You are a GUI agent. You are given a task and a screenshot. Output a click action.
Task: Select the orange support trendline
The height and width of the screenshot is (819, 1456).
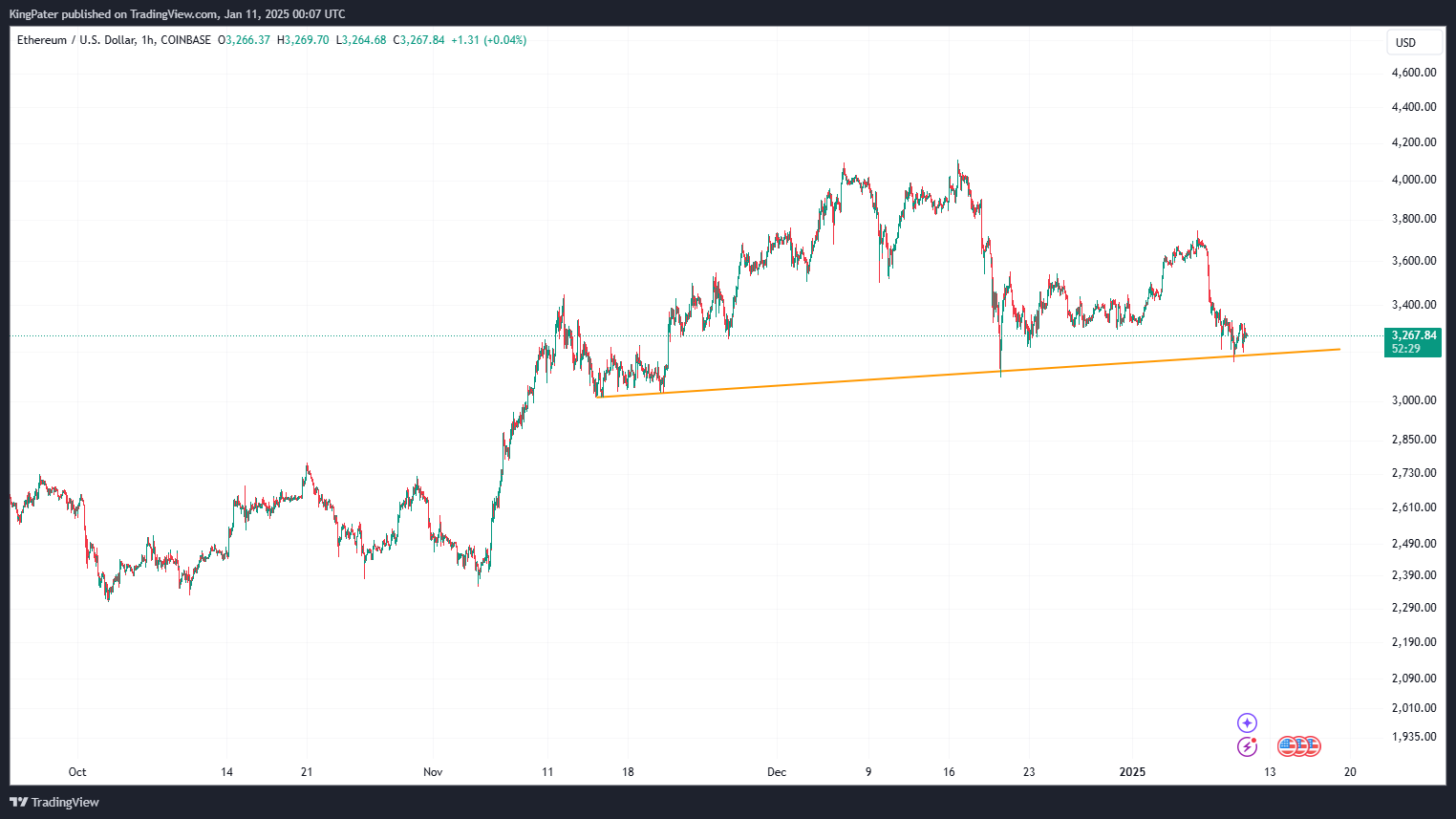[x=968, y=373]
